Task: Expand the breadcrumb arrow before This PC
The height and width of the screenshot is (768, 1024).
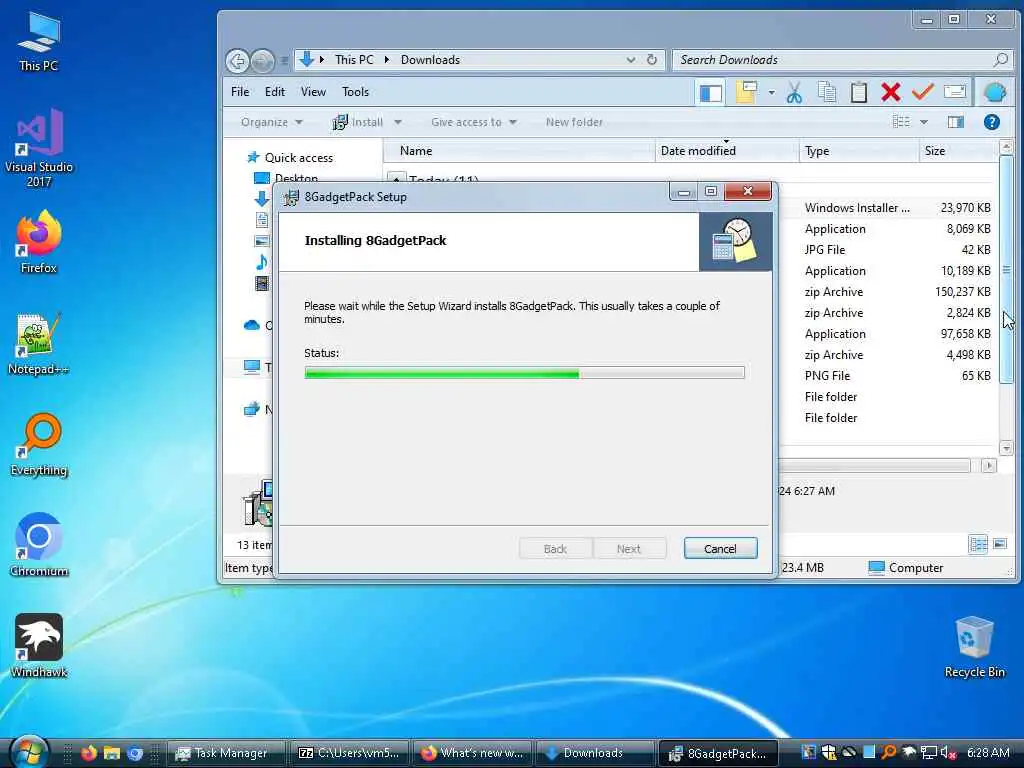Action: click(322, 59)
